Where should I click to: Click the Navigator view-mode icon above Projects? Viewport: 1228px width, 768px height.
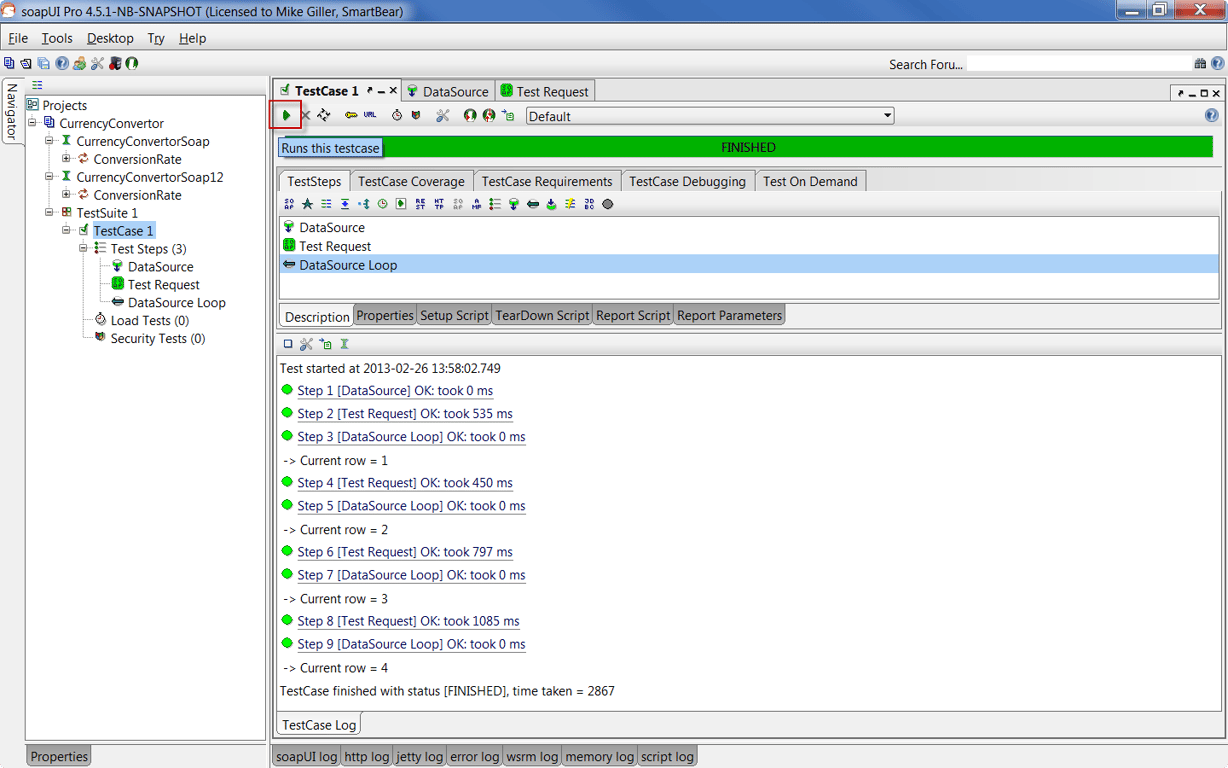point(37,86)
